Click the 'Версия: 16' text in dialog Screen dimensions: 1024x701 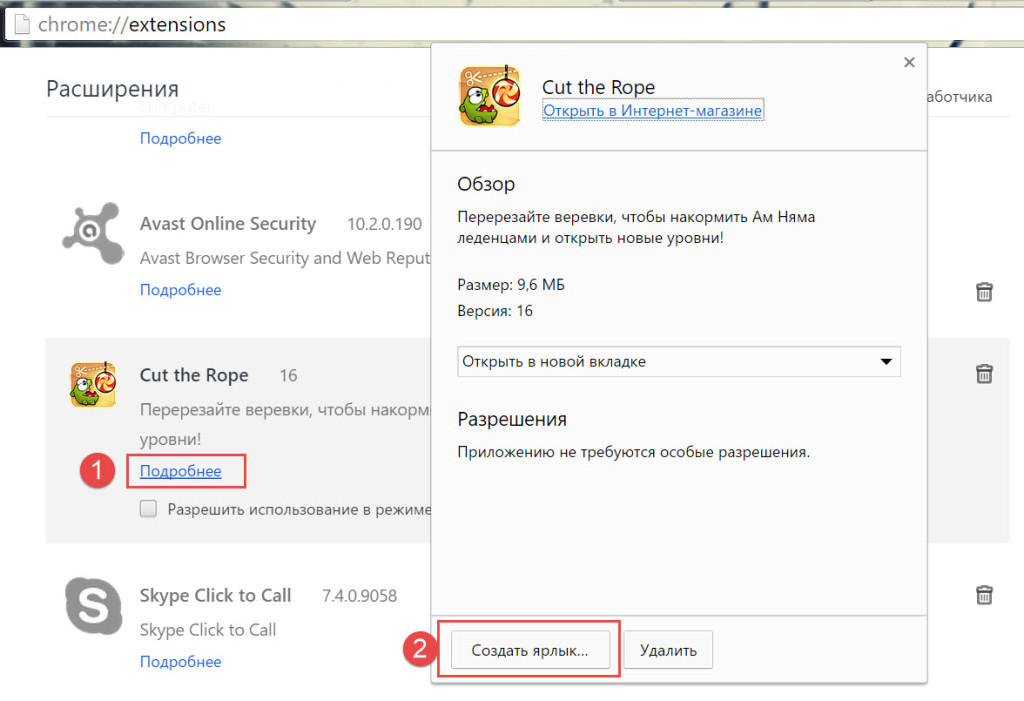click(495, 311)
